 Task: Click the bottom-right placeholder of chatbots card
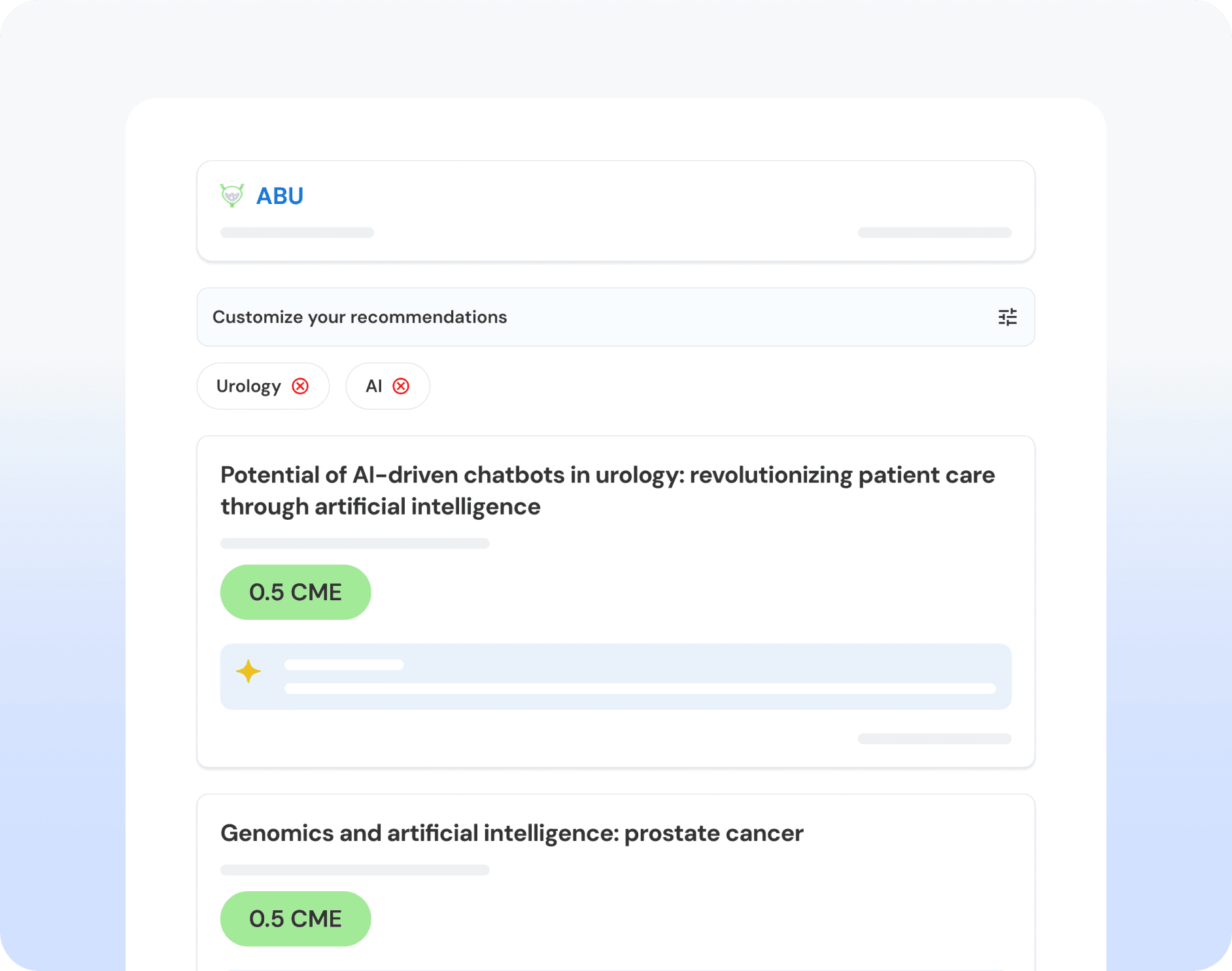934,739
